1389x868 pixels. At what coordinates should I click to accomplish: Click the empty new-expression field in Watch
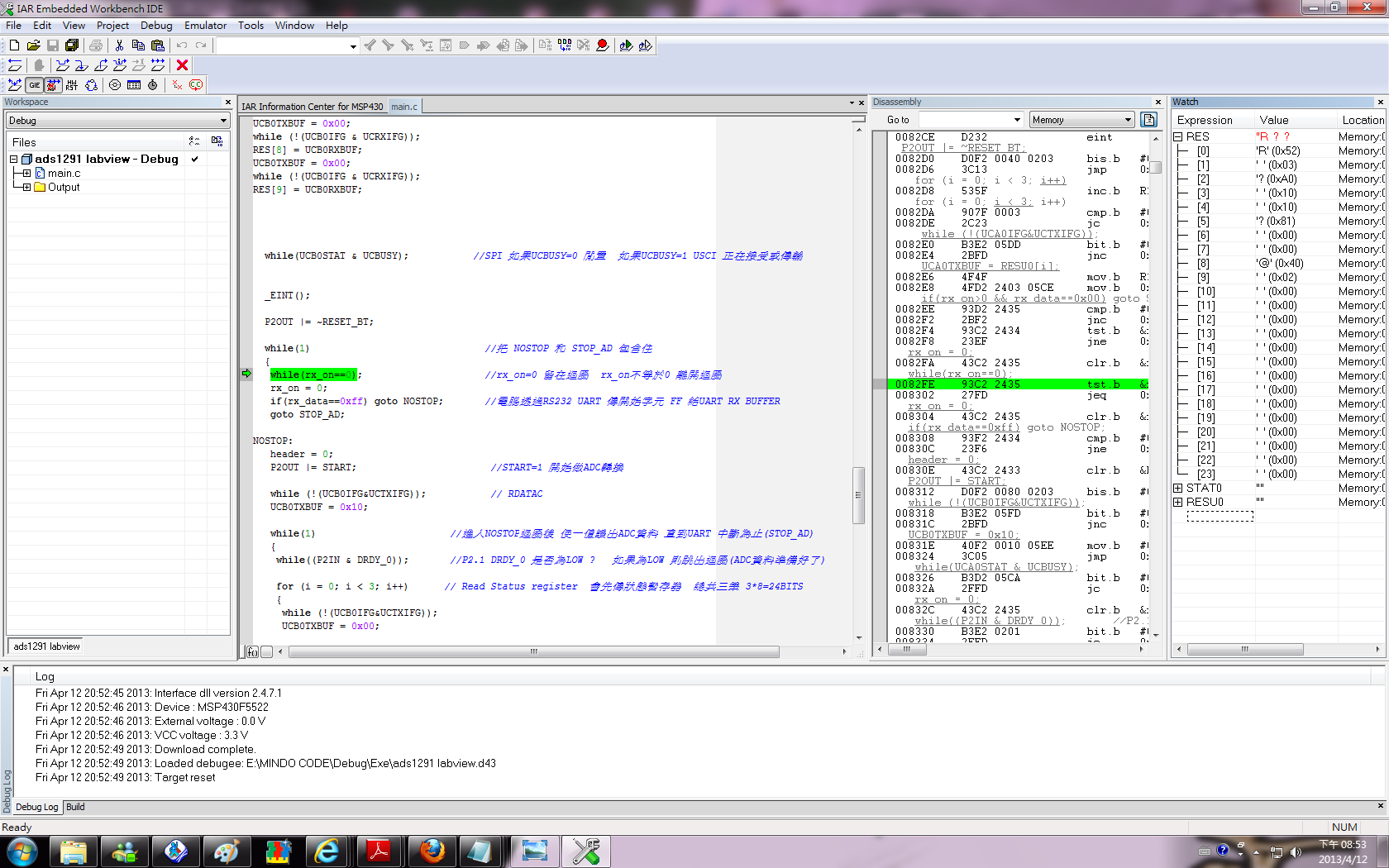(1220, 517)
